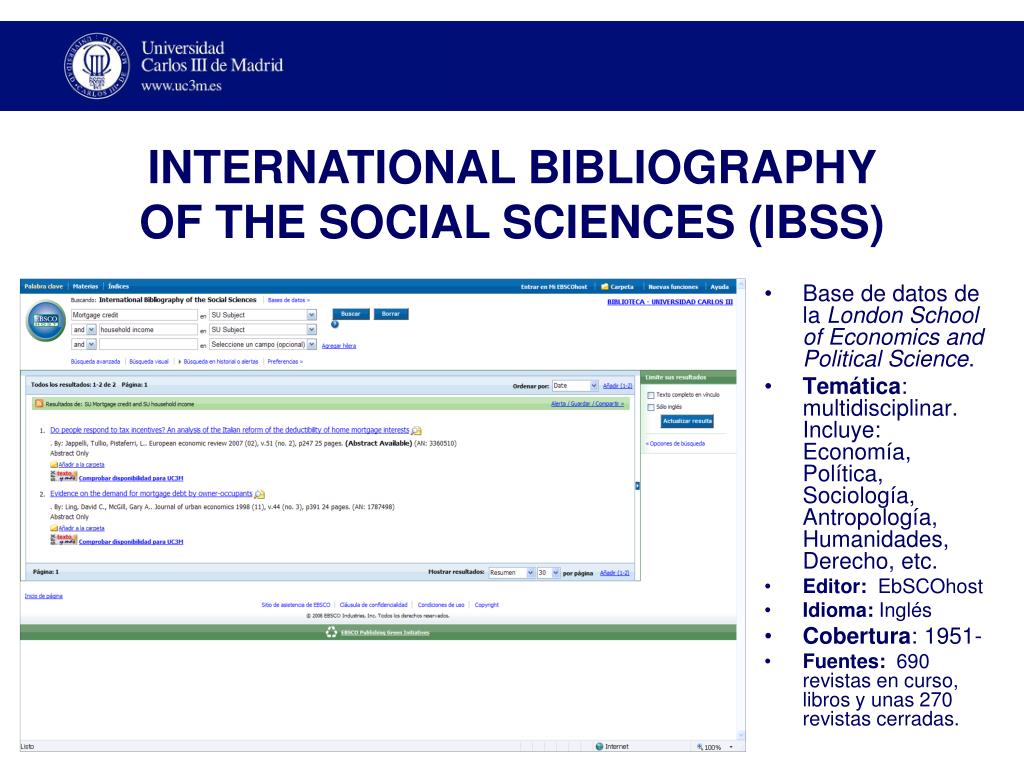Open the 'Índices' tab

[118, 287]
